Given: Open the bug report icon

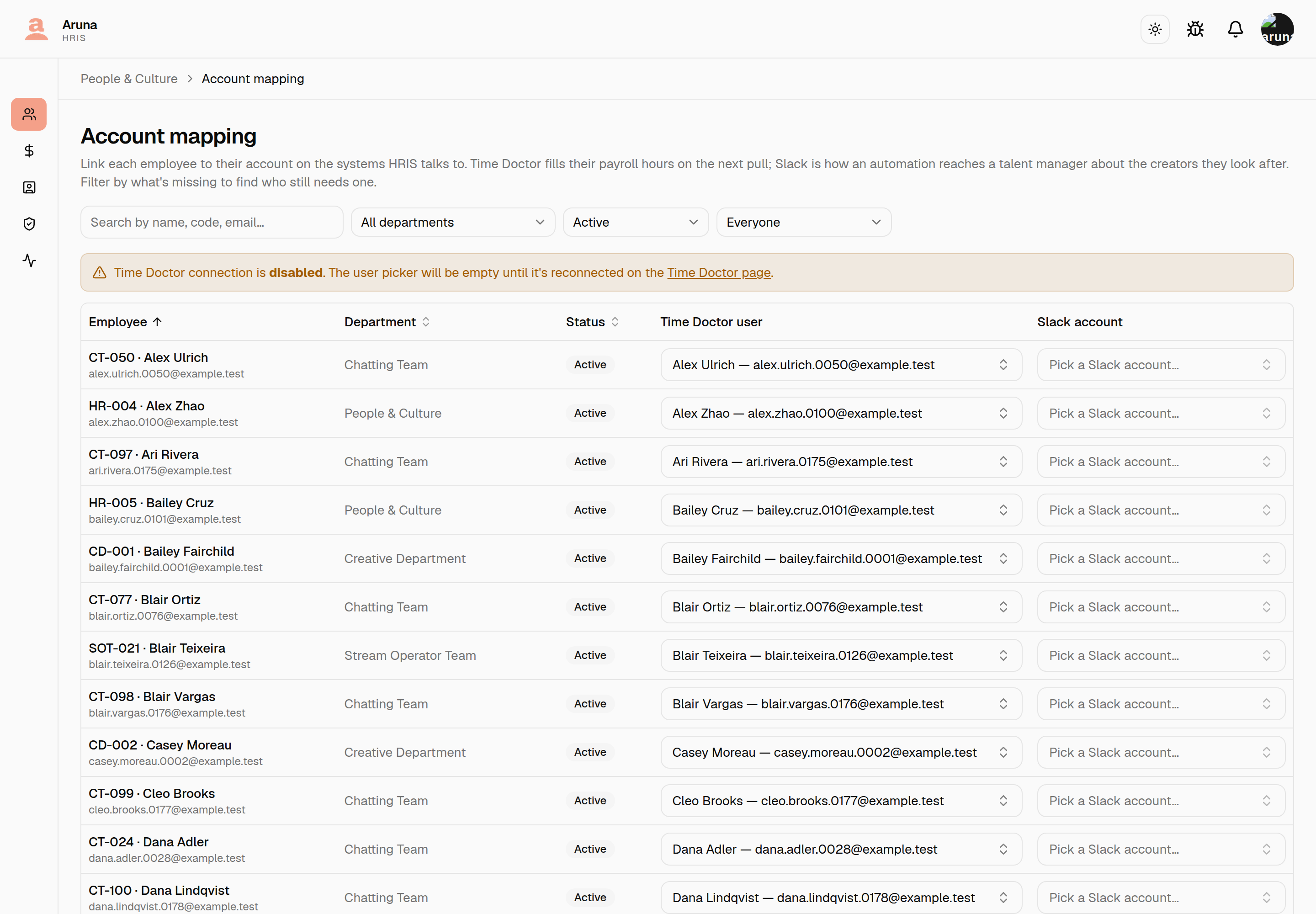Looking at the screenshot, I should click(1194, 29).
